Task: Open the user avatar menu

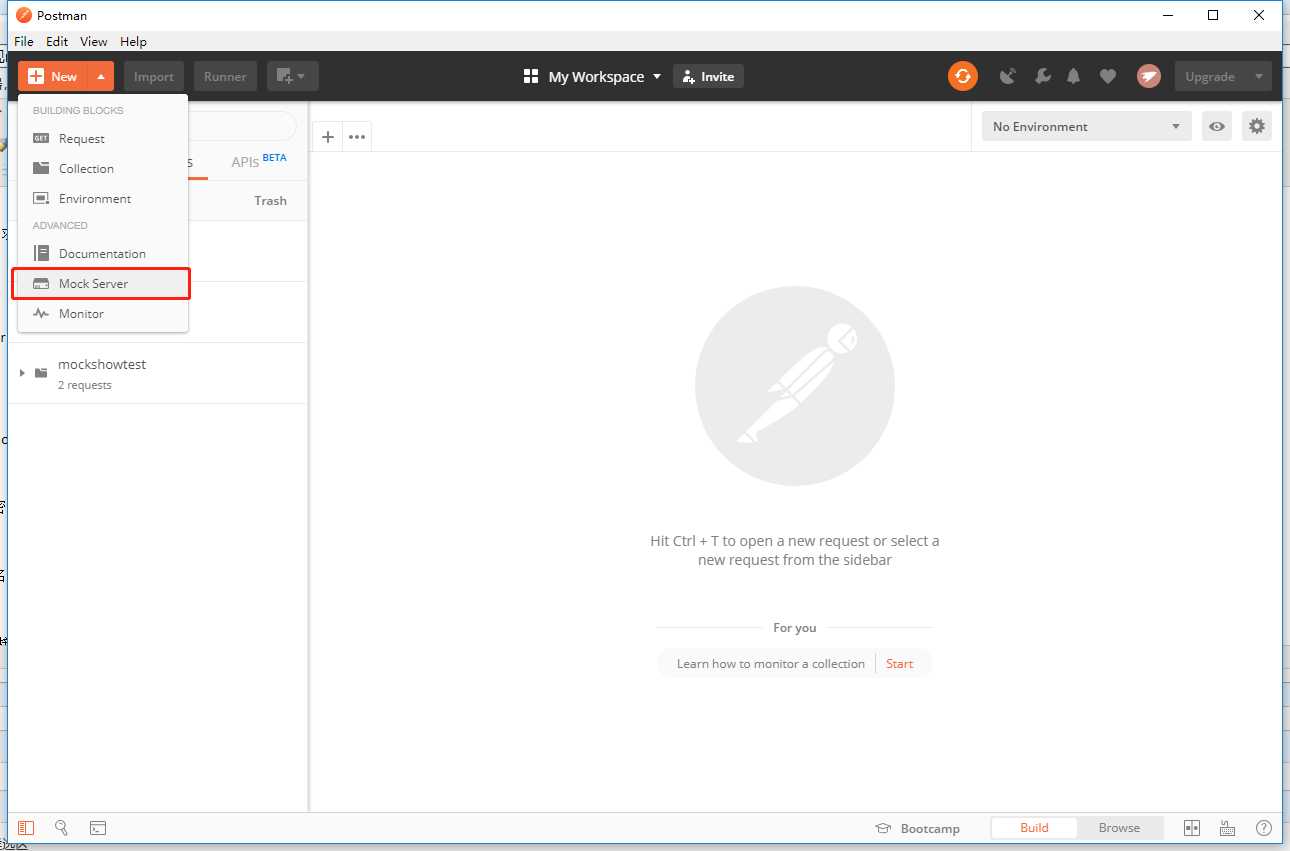Action: pyautogui.click(x=1148, y=76)
